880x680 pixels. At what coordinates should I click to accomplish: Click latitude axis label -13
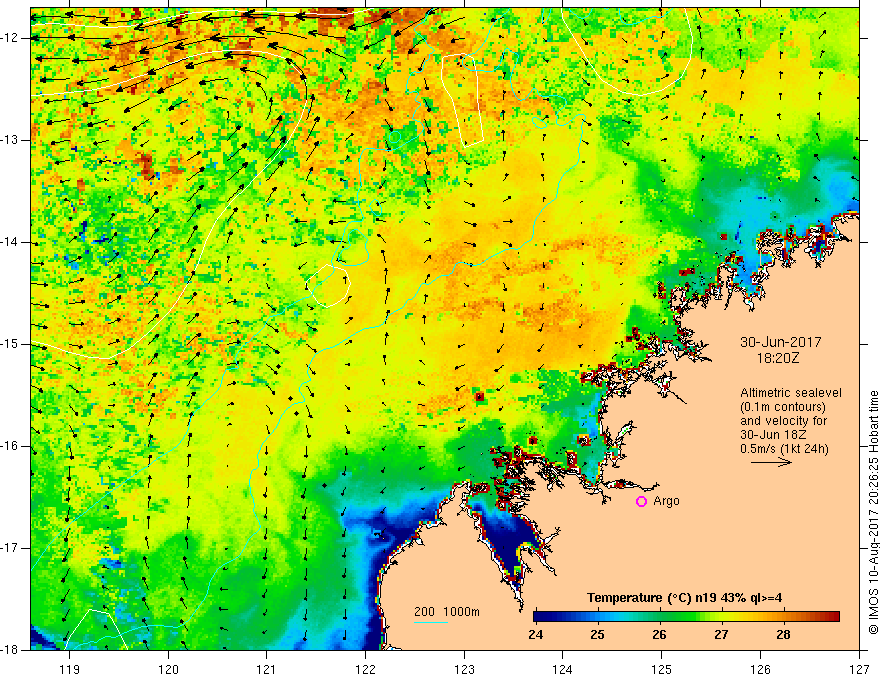pos(11,140)
